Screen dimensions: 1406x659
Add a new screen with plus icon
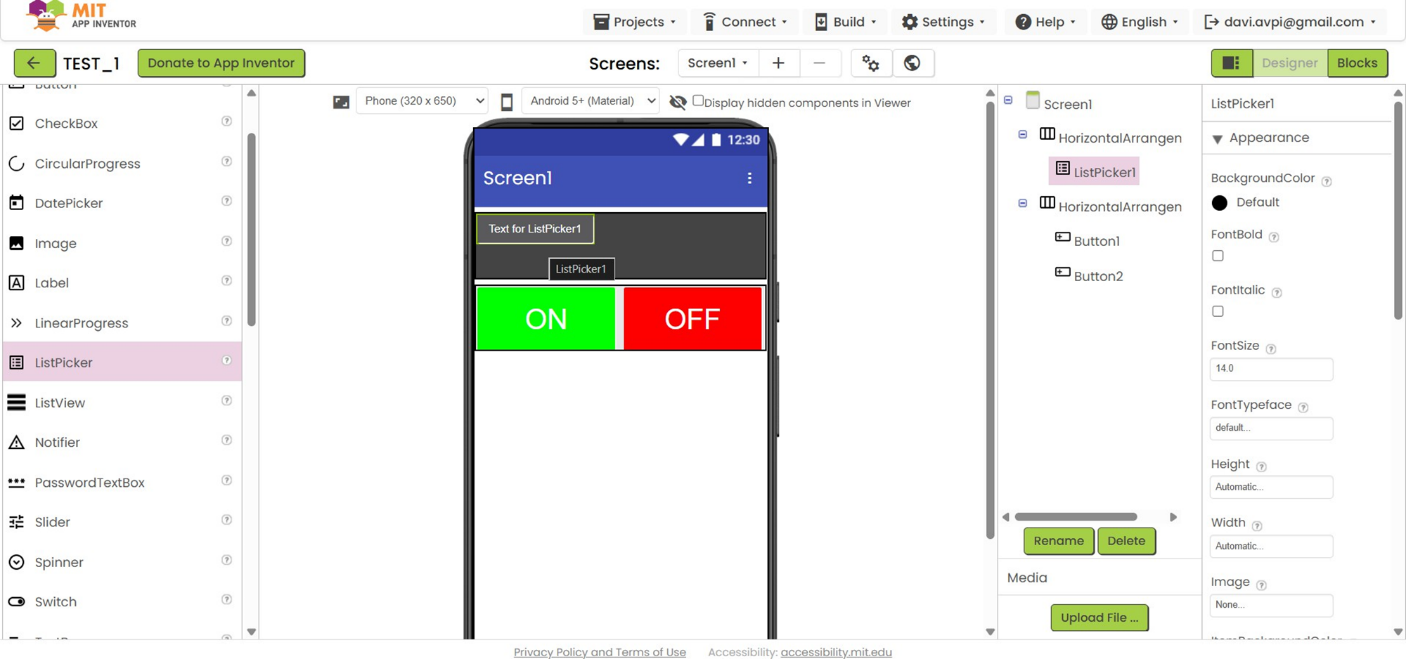[778, 63]
